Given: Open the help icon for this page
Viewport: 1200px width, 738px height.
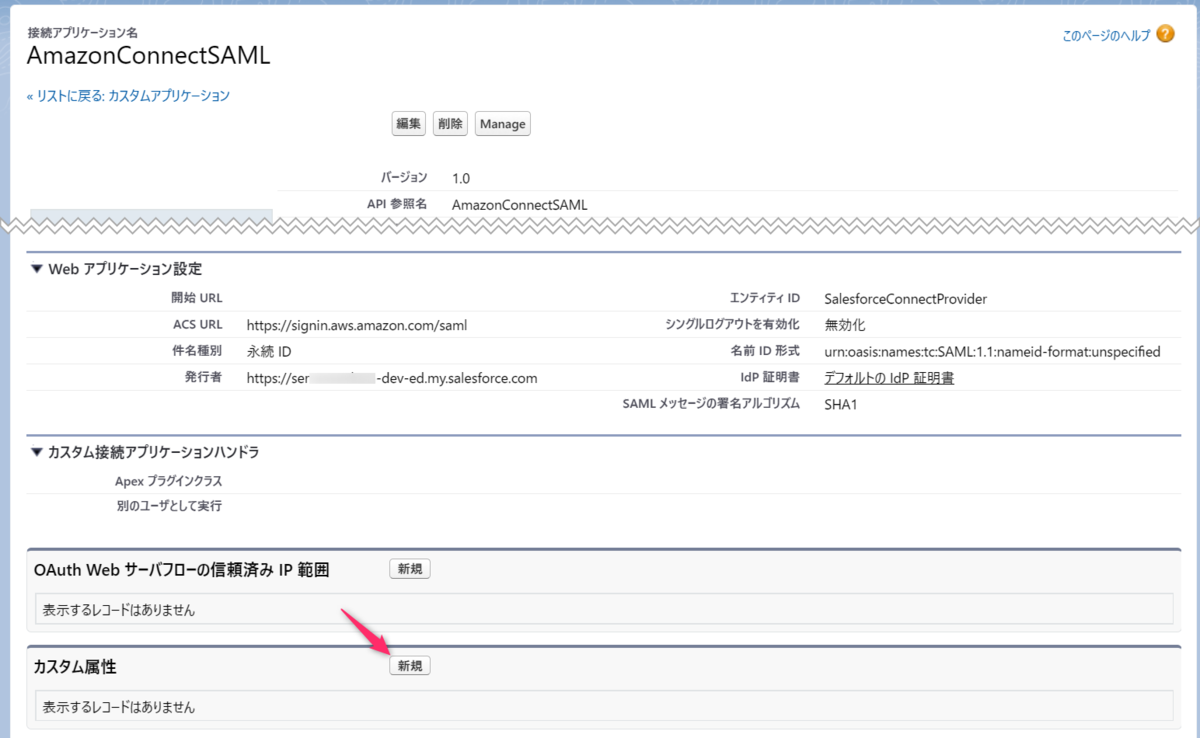Looking at the screenshot, I should tap(1165, 34).
